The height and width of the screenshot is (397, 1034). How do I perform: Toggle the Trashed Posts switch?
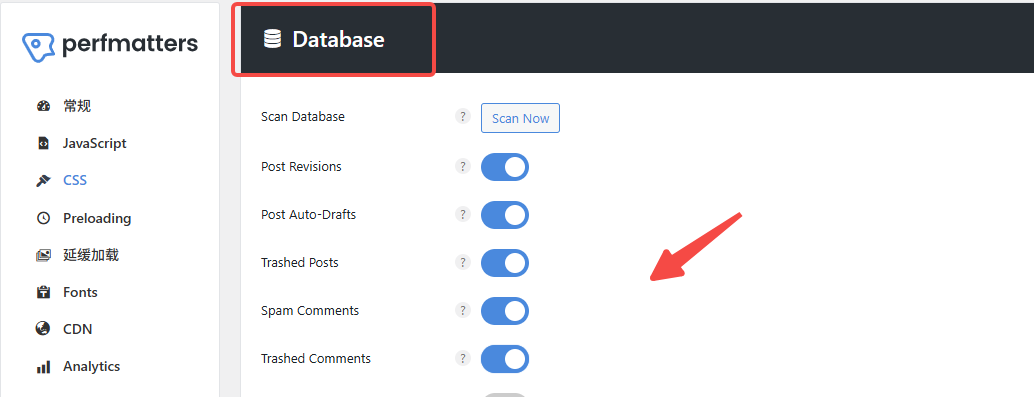(x=505, y=263)
